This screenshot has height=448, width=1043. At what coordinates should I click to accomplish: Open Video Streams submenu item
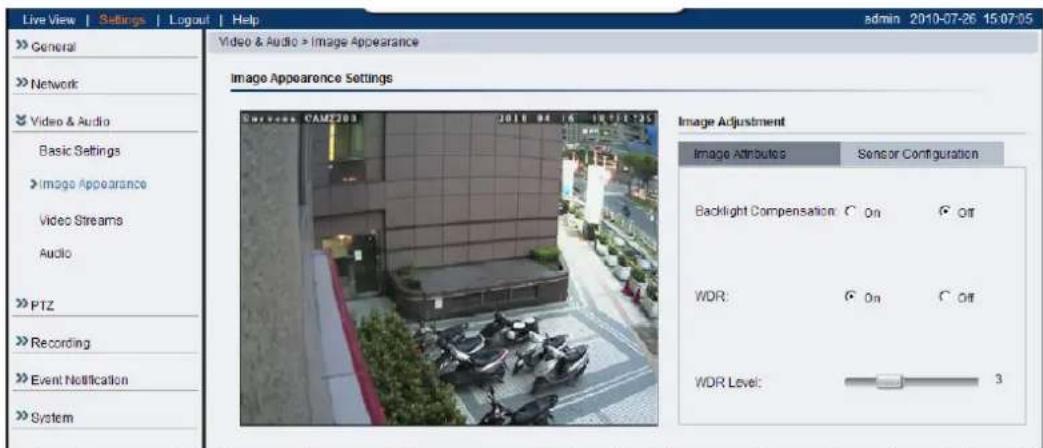pyautogui.click(x=80, y=219)
